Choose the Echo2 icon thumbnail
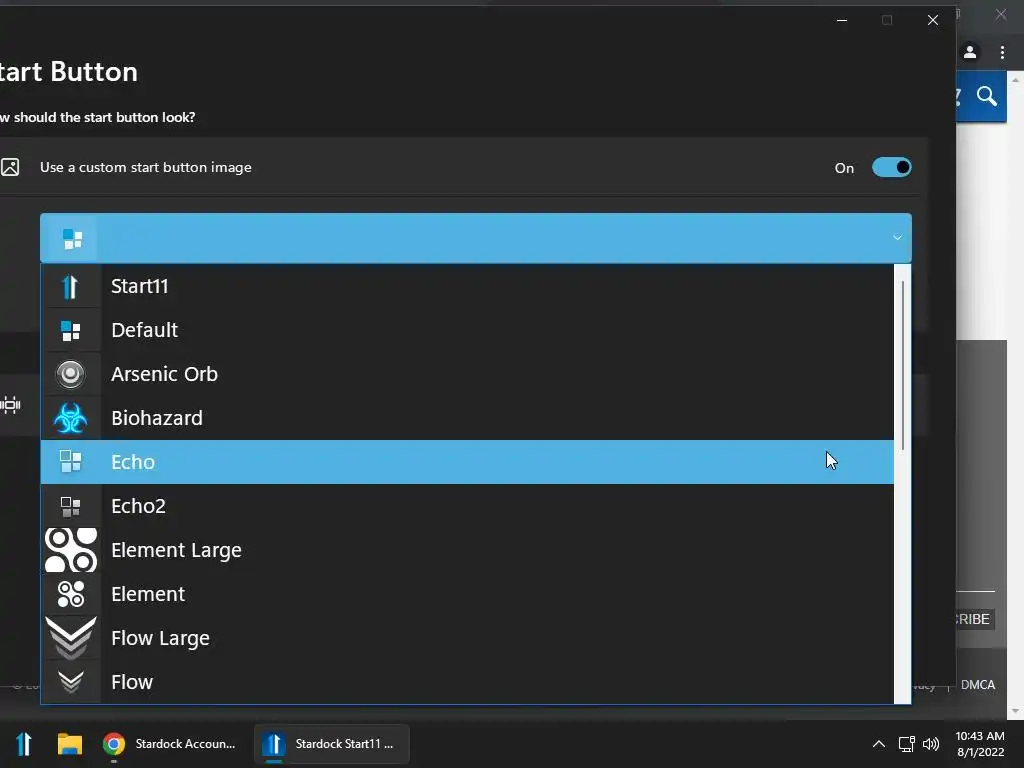Screen dimensions: 1024x768 click(x=71, y=506)
